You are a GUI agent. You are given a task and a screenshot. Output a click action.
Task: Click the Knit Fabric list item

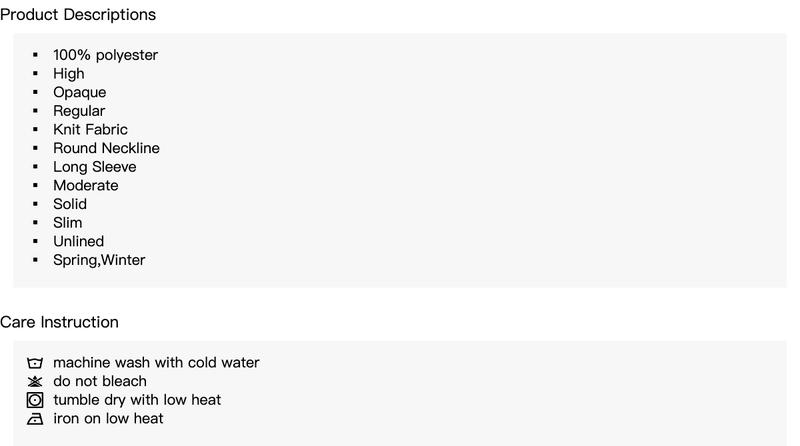pos(90,130)
